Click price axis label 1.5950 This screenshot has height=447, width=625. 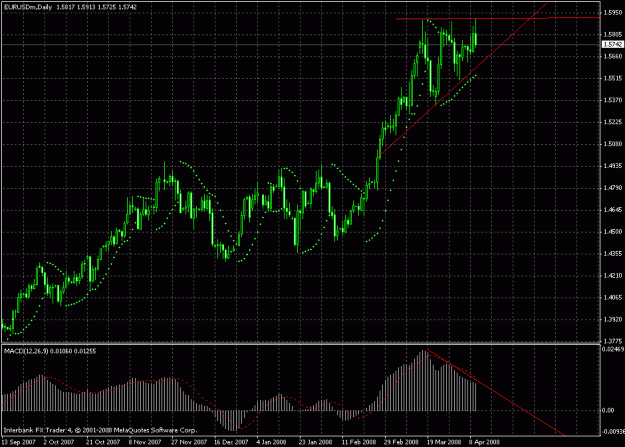(x=613, y=13)
